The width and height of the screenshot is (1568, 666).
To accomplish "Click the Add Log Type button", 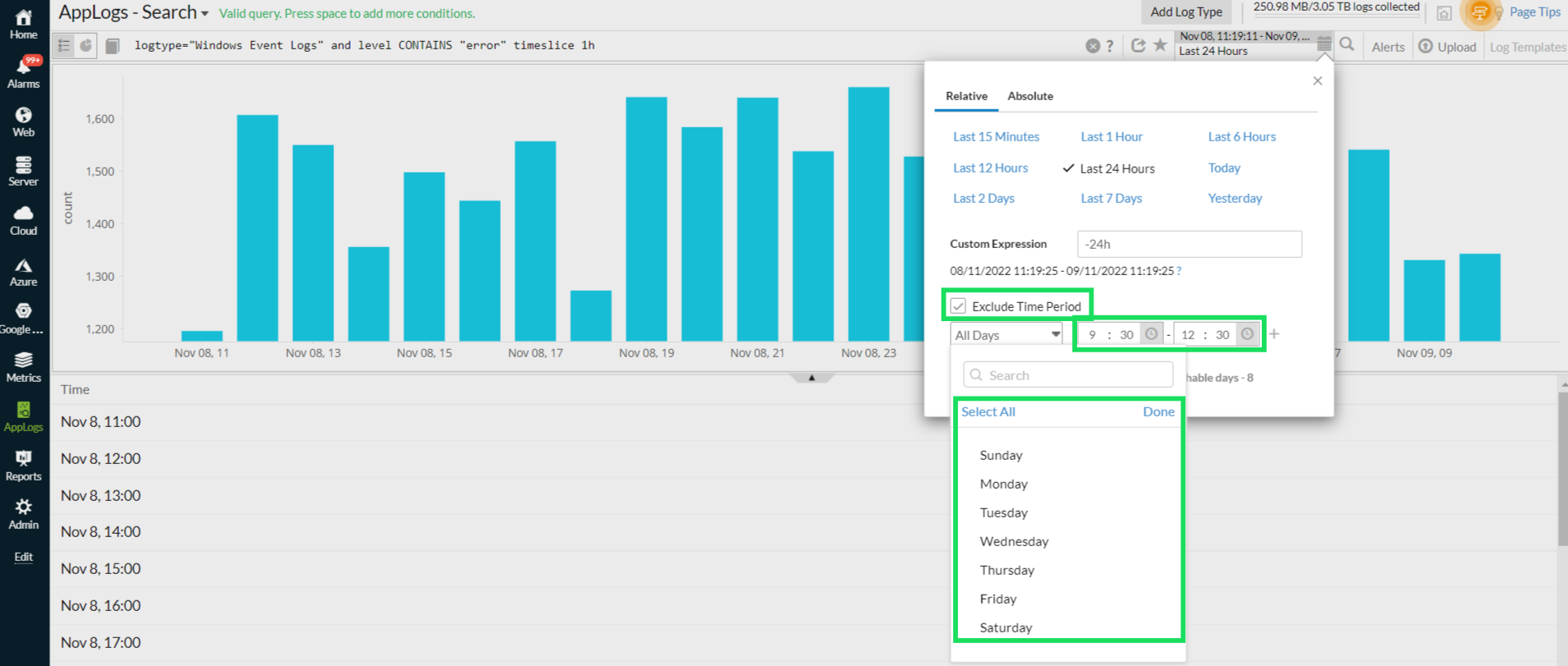I will point(1185,11).
